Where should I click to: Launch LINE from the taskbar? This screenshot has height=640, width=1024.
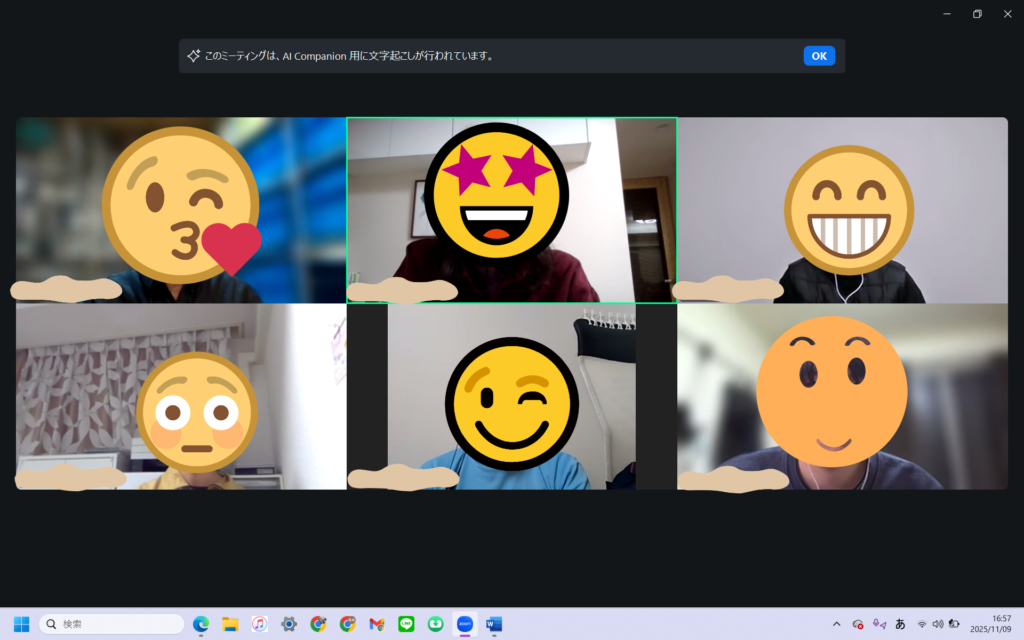(406, 624)
